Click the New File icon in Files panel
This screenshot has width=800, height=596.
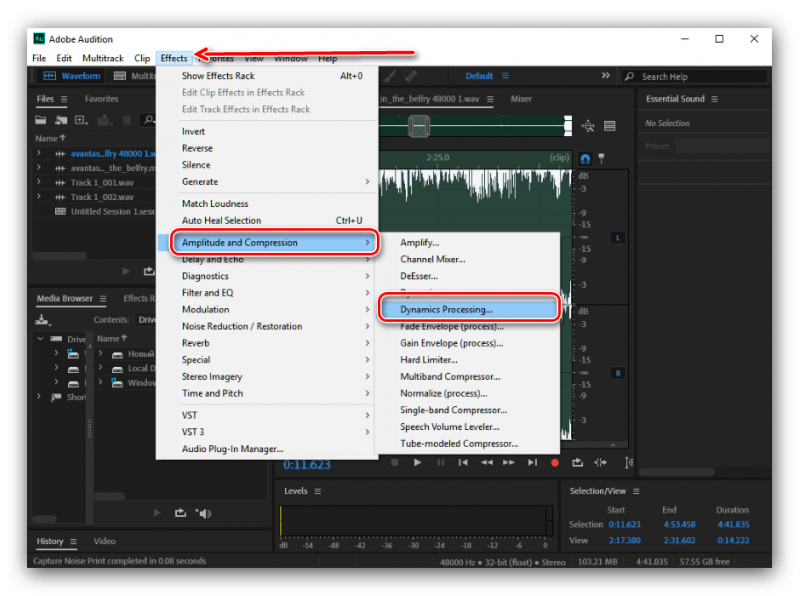tap(82, 120)
